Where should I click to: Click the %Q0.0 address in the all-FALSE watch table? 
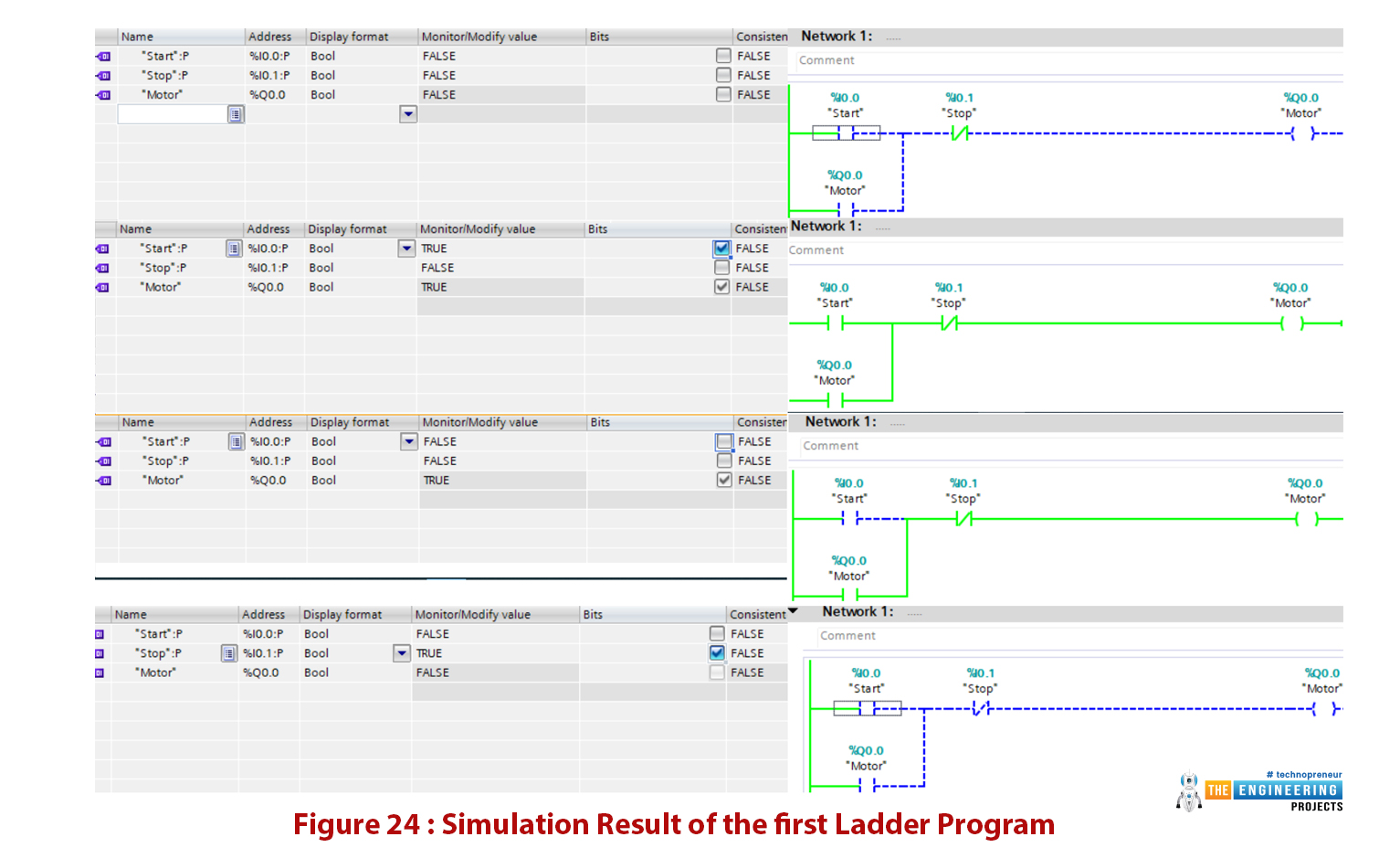(268, 95)
